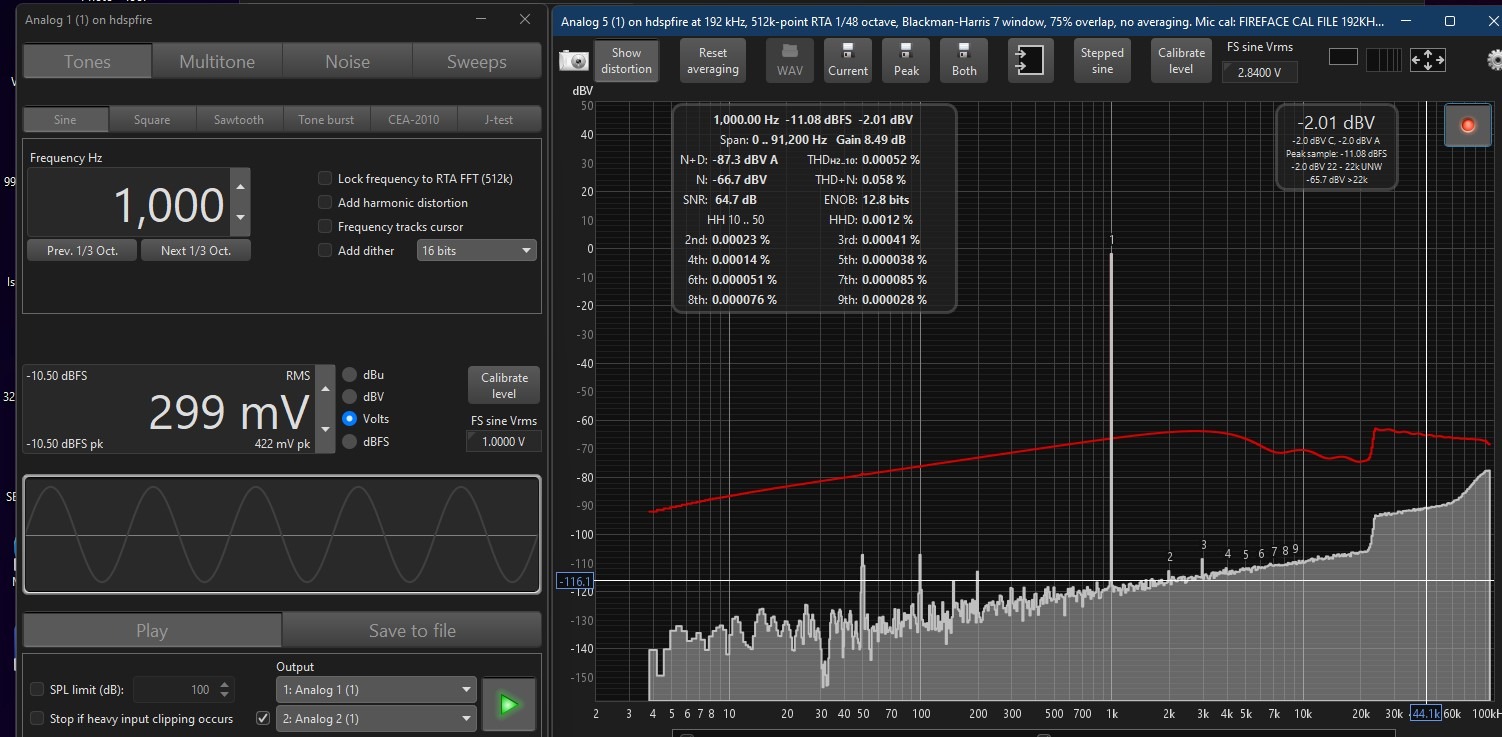1502x737 pixels.
Task: Click generator FS sine Vrms 1.0000 V field
Action: pyautogui.click(x=504, y=441)
